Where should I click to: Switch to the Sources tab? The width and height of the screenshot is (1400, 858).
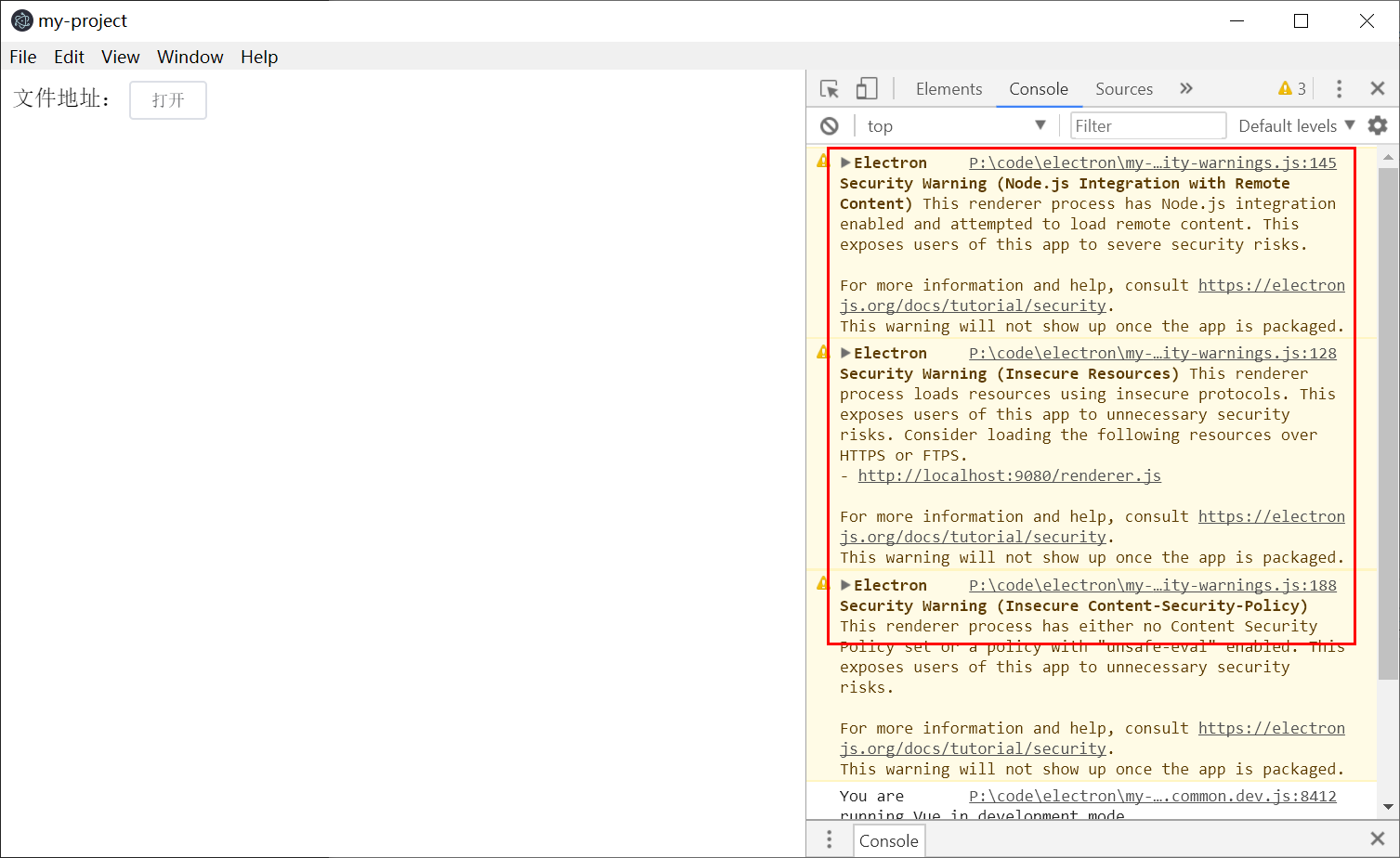[1124, 89]
